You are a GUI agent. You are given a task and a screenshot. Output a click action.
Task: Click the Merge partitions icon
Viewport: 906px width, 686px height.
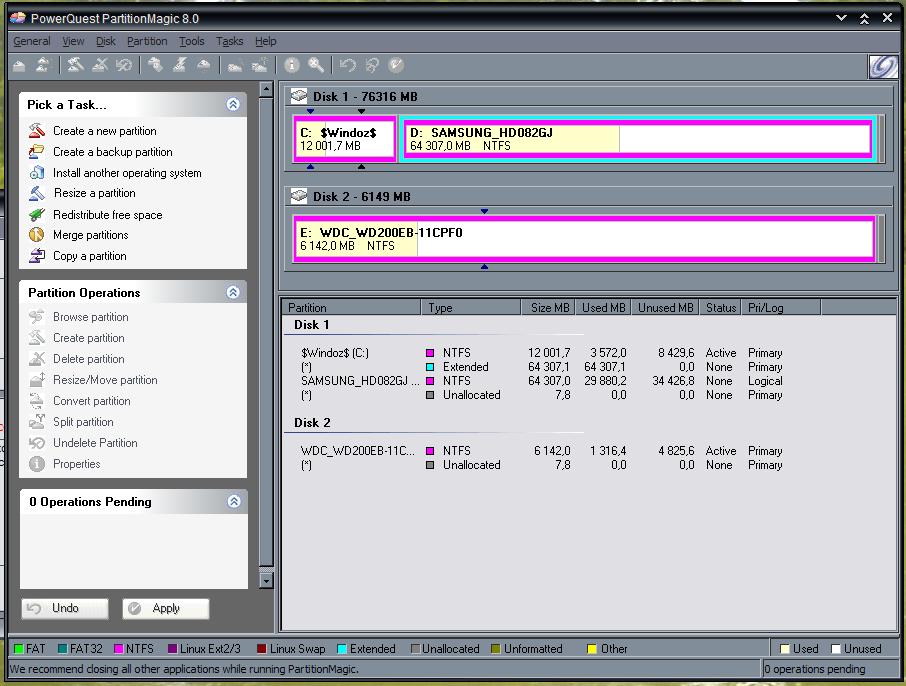[x=37, y=235]
